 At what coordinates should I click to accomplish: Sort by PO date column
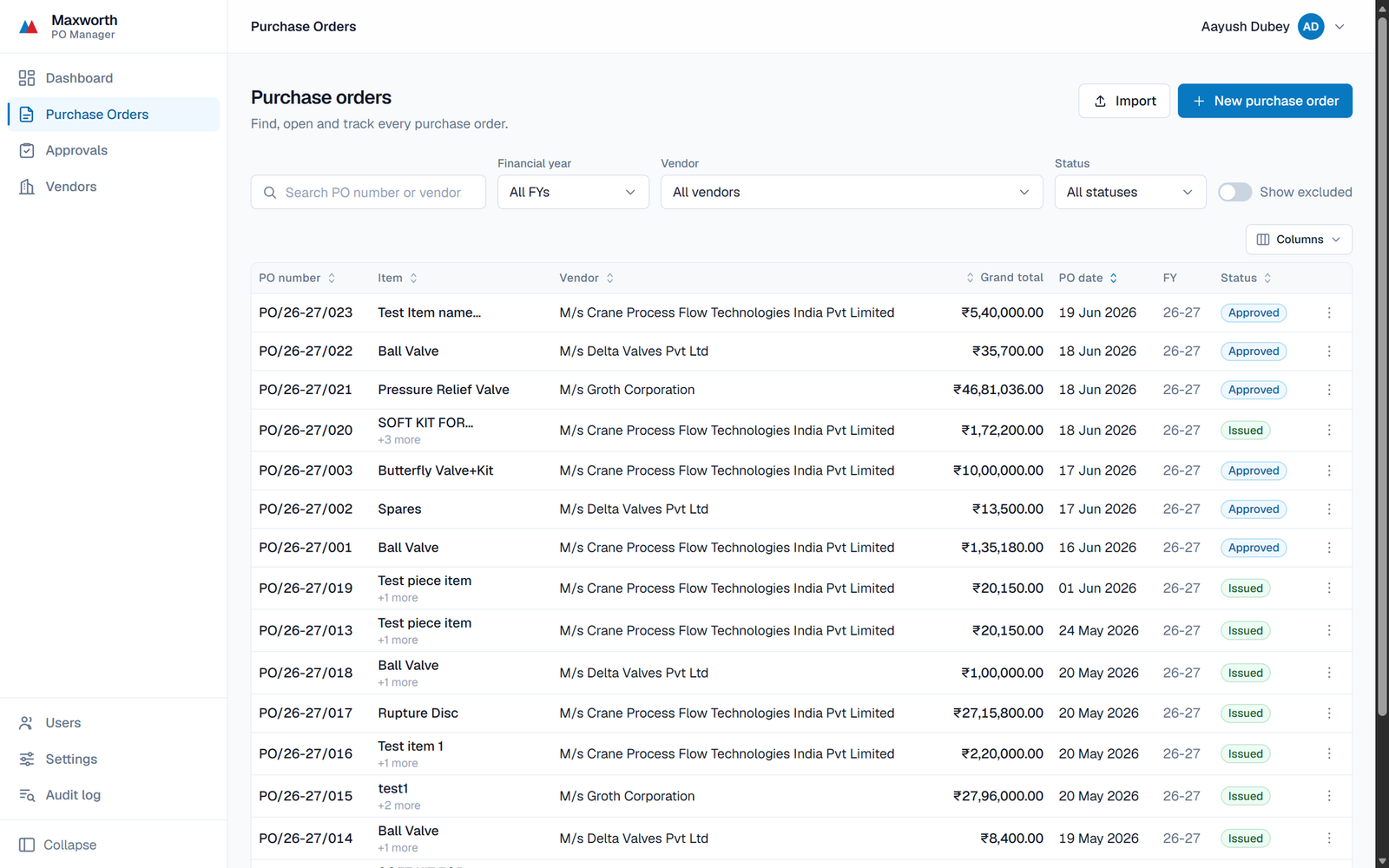point(1089,278)
